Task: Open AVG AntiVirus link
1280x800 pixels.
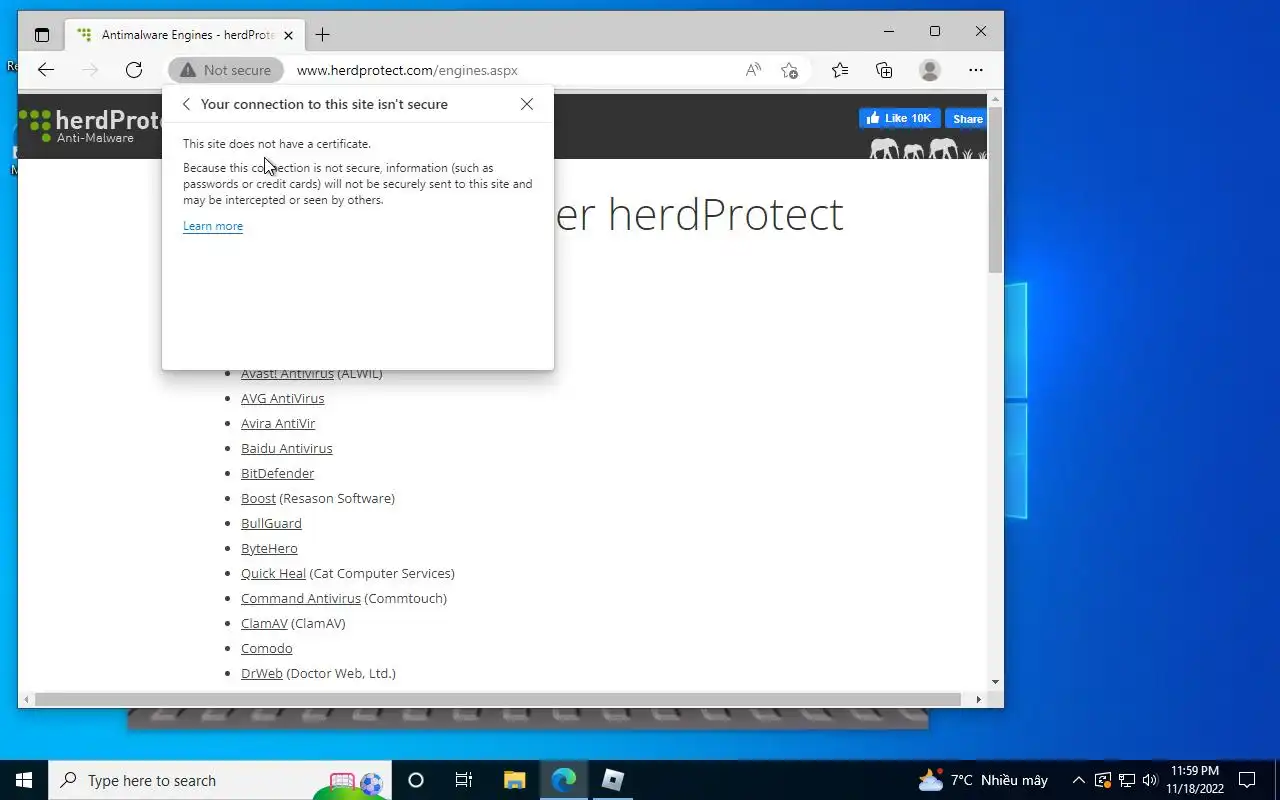Action: pyautogui.click(x=282, y=398)
